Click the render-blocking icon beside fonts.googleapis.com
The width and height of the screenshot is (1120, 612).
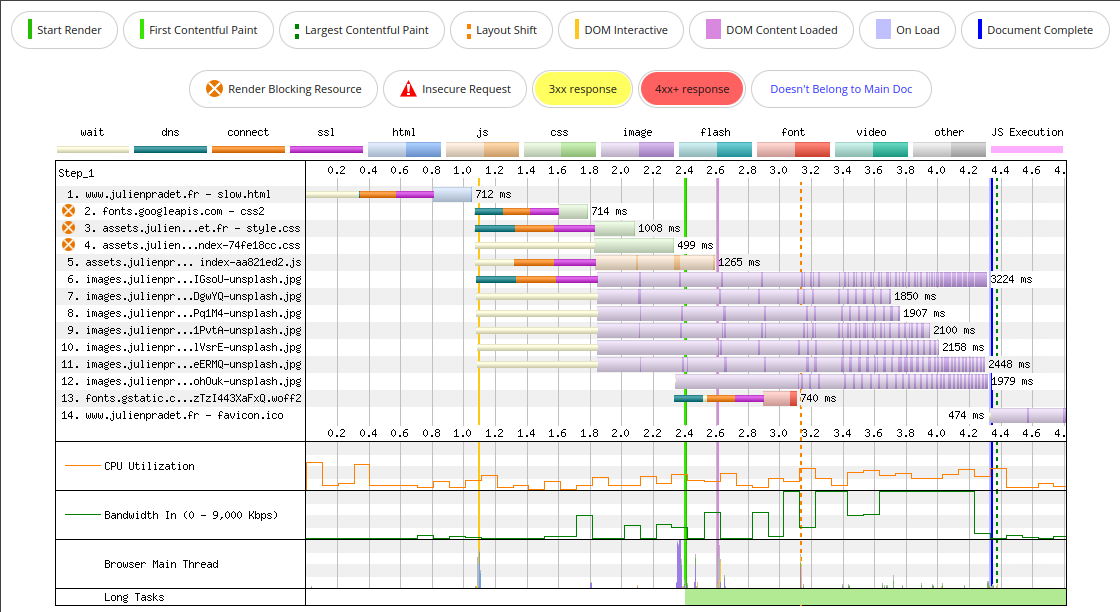(68, 211)
